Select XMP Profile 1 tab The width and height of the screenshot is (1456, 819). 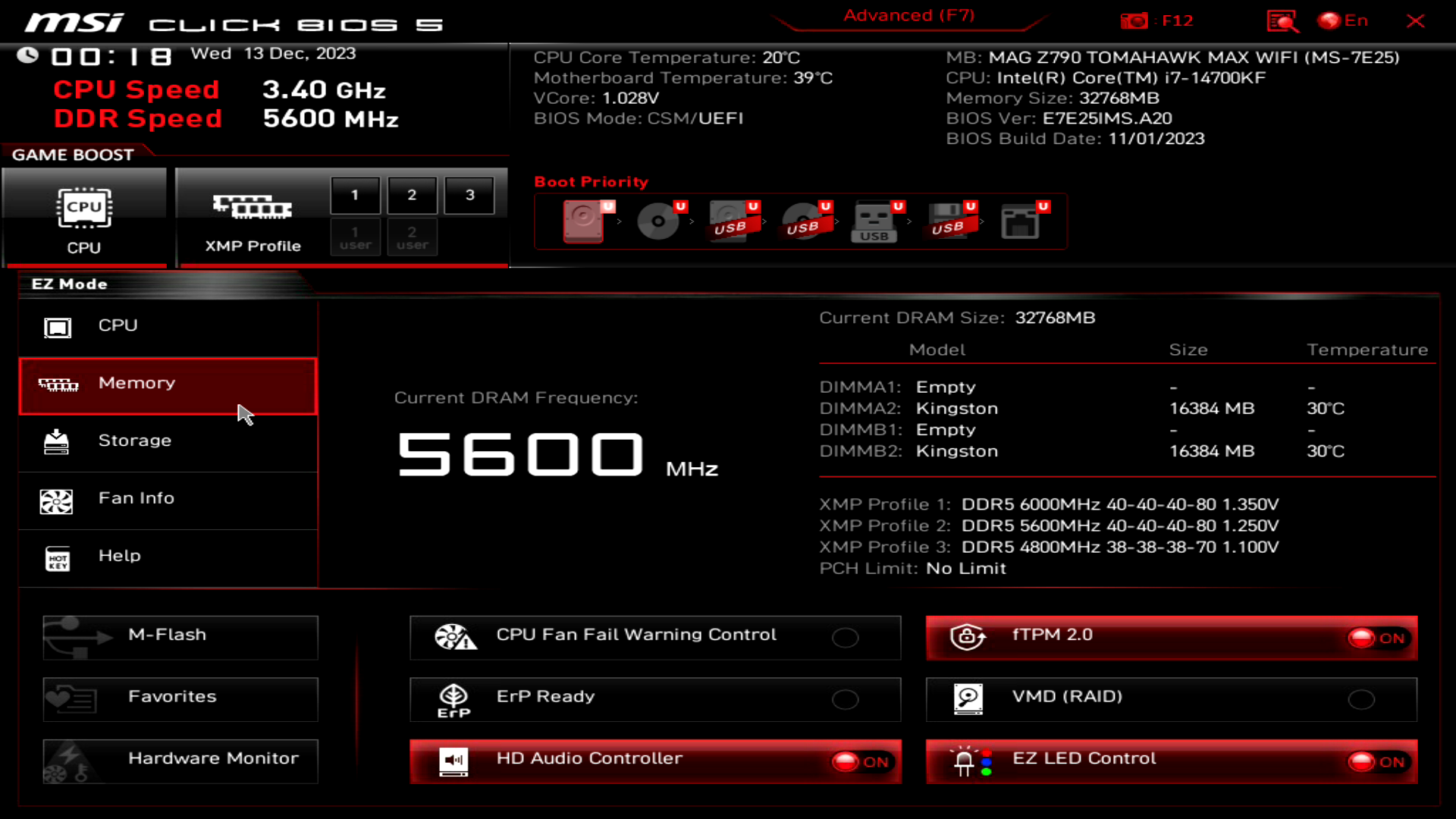pos(356,195)
